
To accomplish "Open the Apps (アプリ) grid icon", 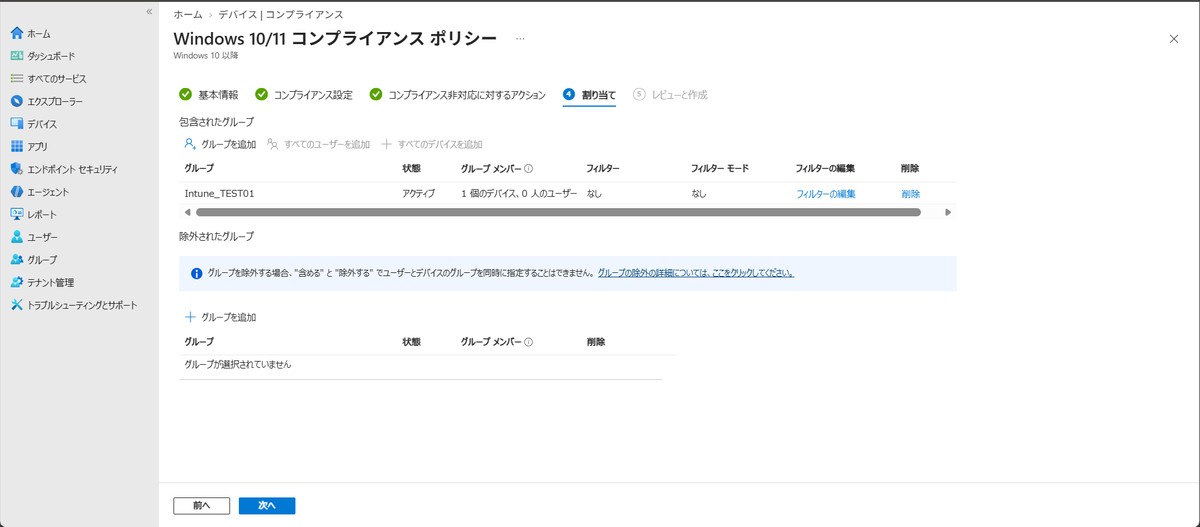I will pos(17,146).
